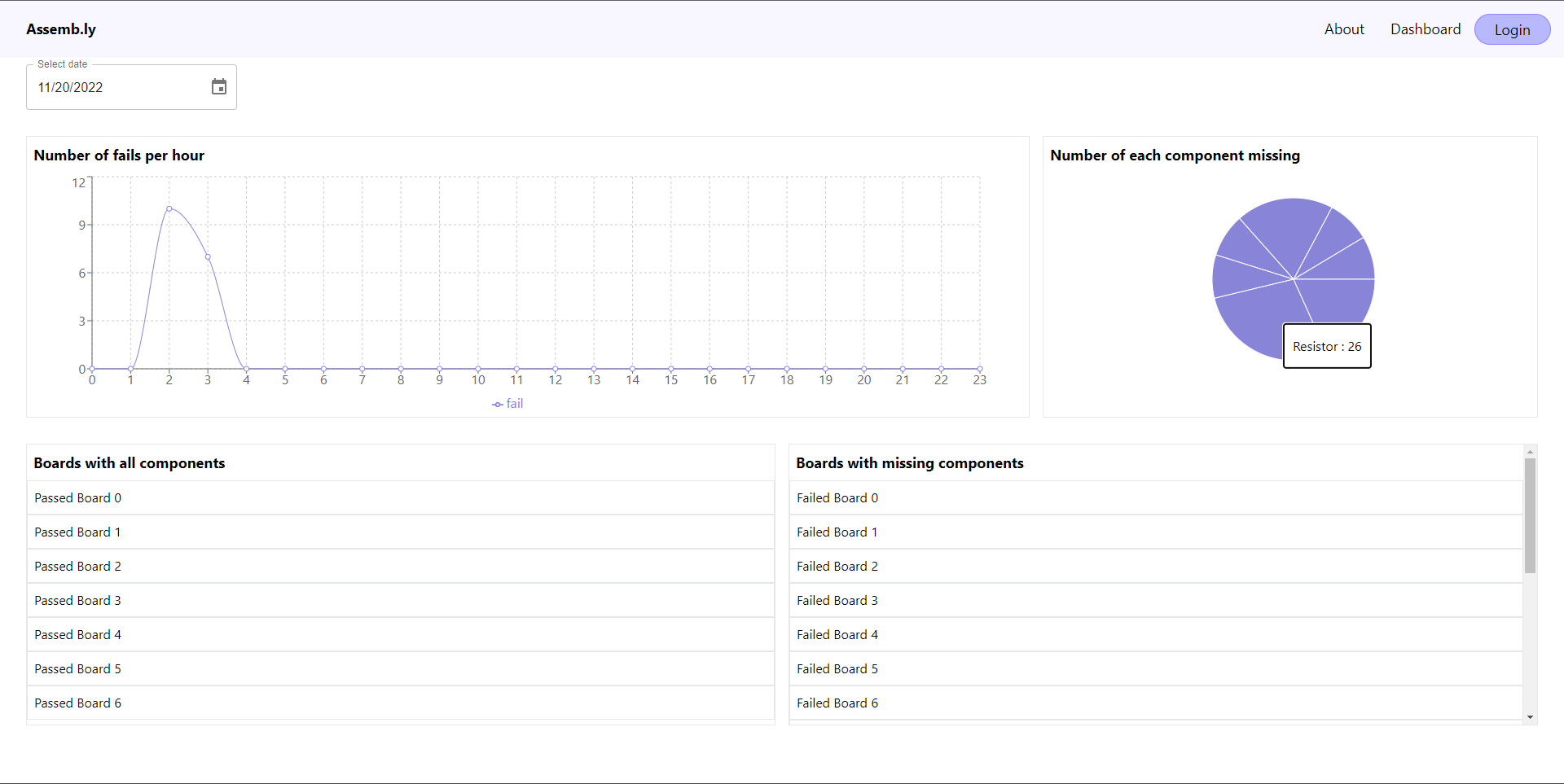The width and height of the screenshot is (1564, 784).
Task: Select Passed Board 0 row
Action: (x=401, y=497)
